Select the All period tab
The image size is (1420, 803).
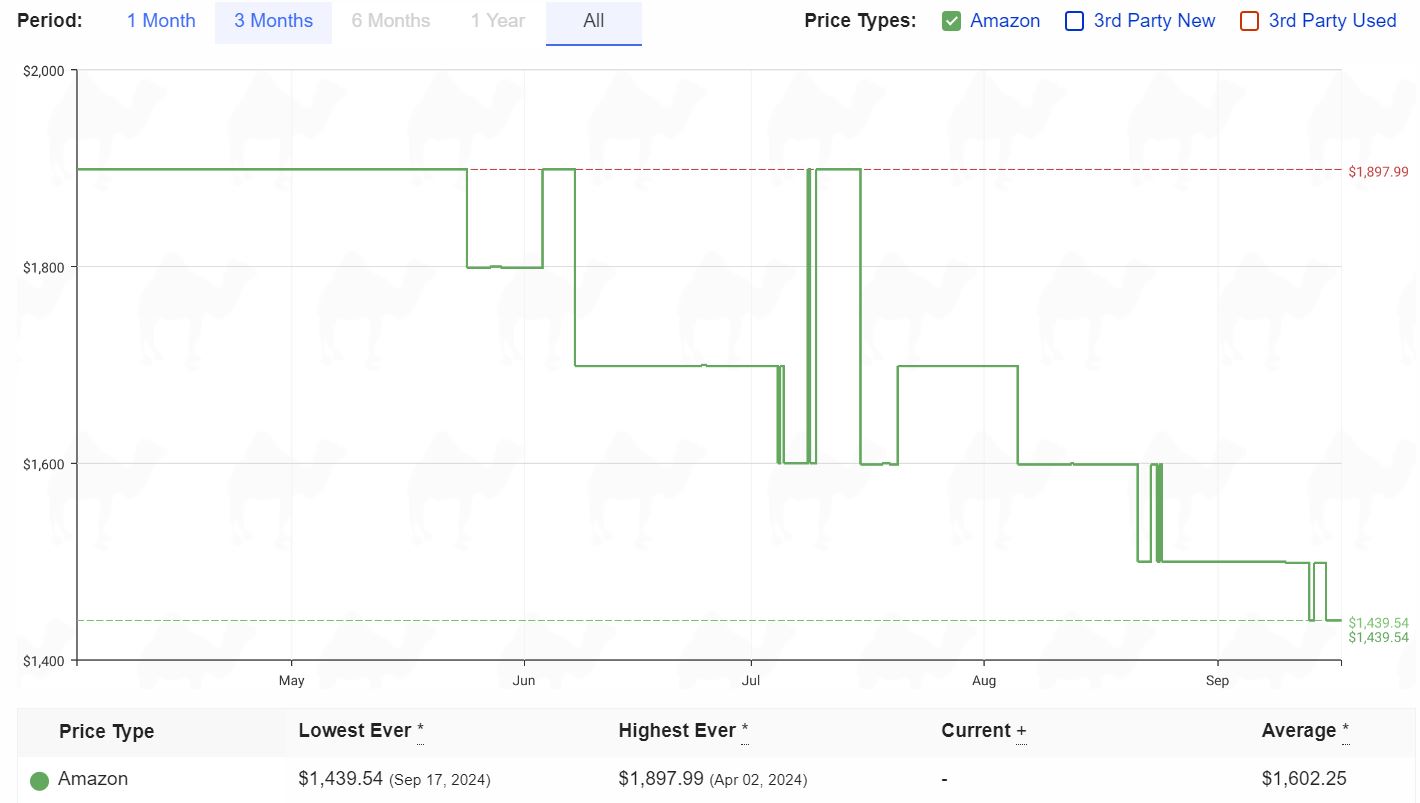pyautogui.click(x=594, y=21)
